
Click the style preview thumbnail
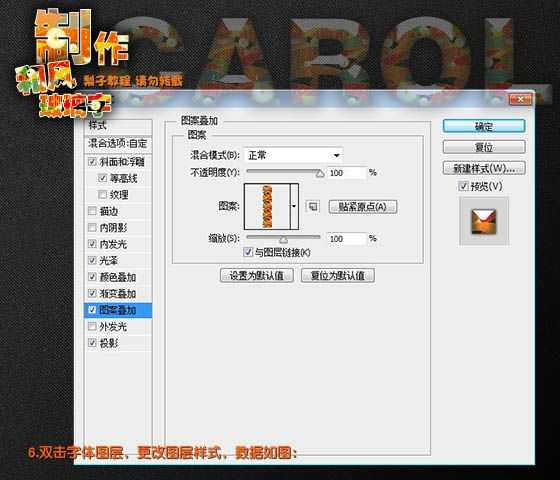point(484,221)
